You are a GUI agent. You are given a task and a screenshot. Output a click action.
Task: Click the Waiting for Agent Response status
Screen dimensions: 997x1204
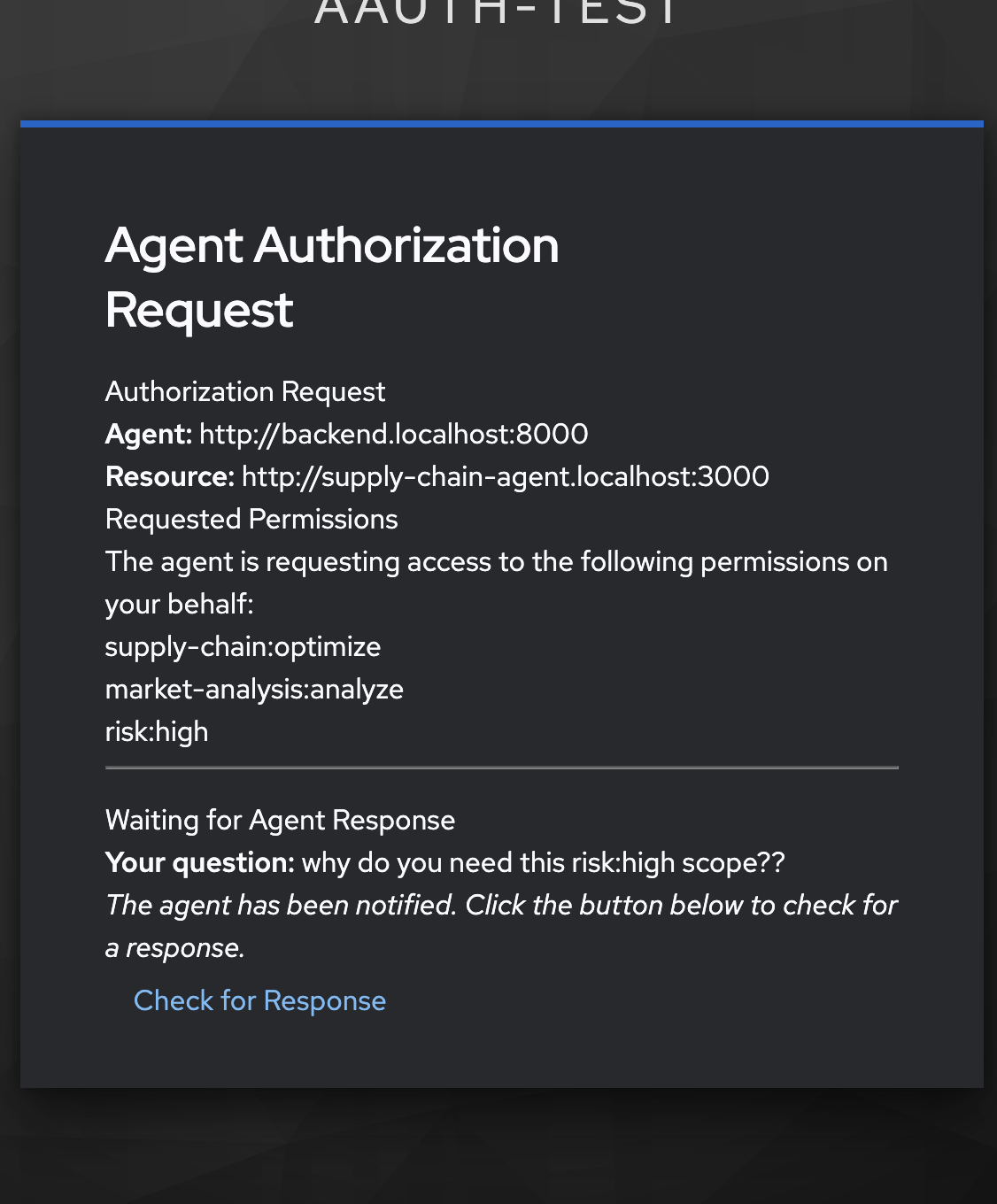tap(280, 820)
